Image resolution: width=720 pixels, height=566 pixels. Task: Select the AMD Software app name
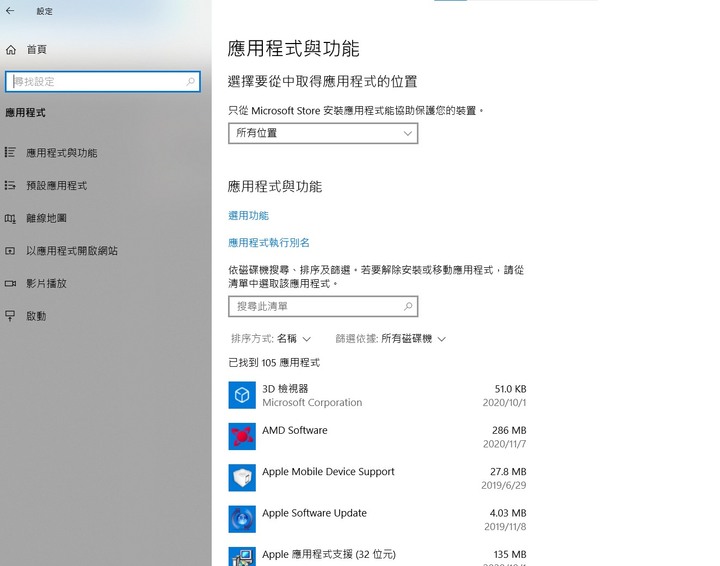[x=295, y=430]
